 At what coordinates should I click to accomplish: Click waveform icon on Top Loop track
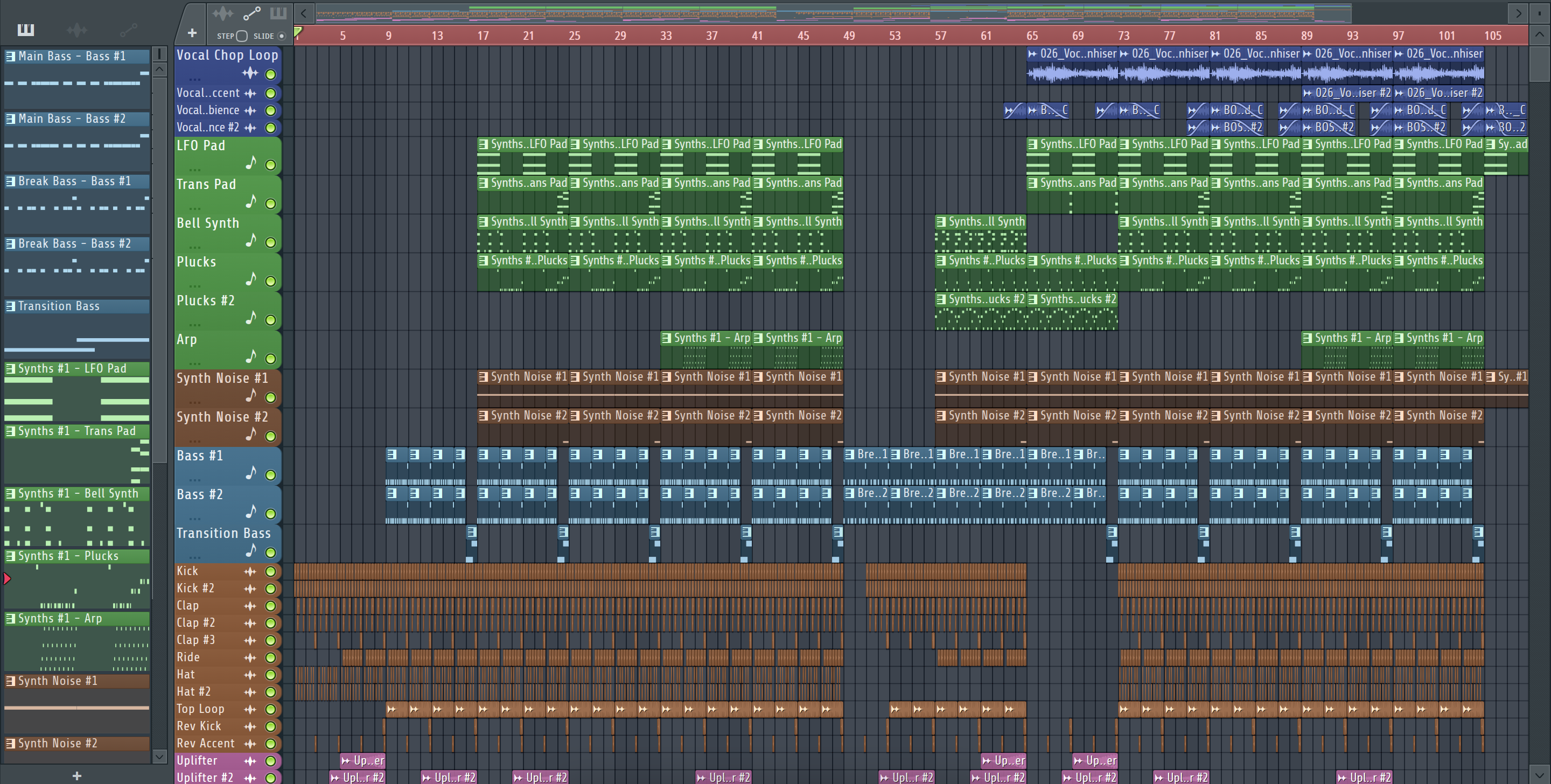coord(250,709)
